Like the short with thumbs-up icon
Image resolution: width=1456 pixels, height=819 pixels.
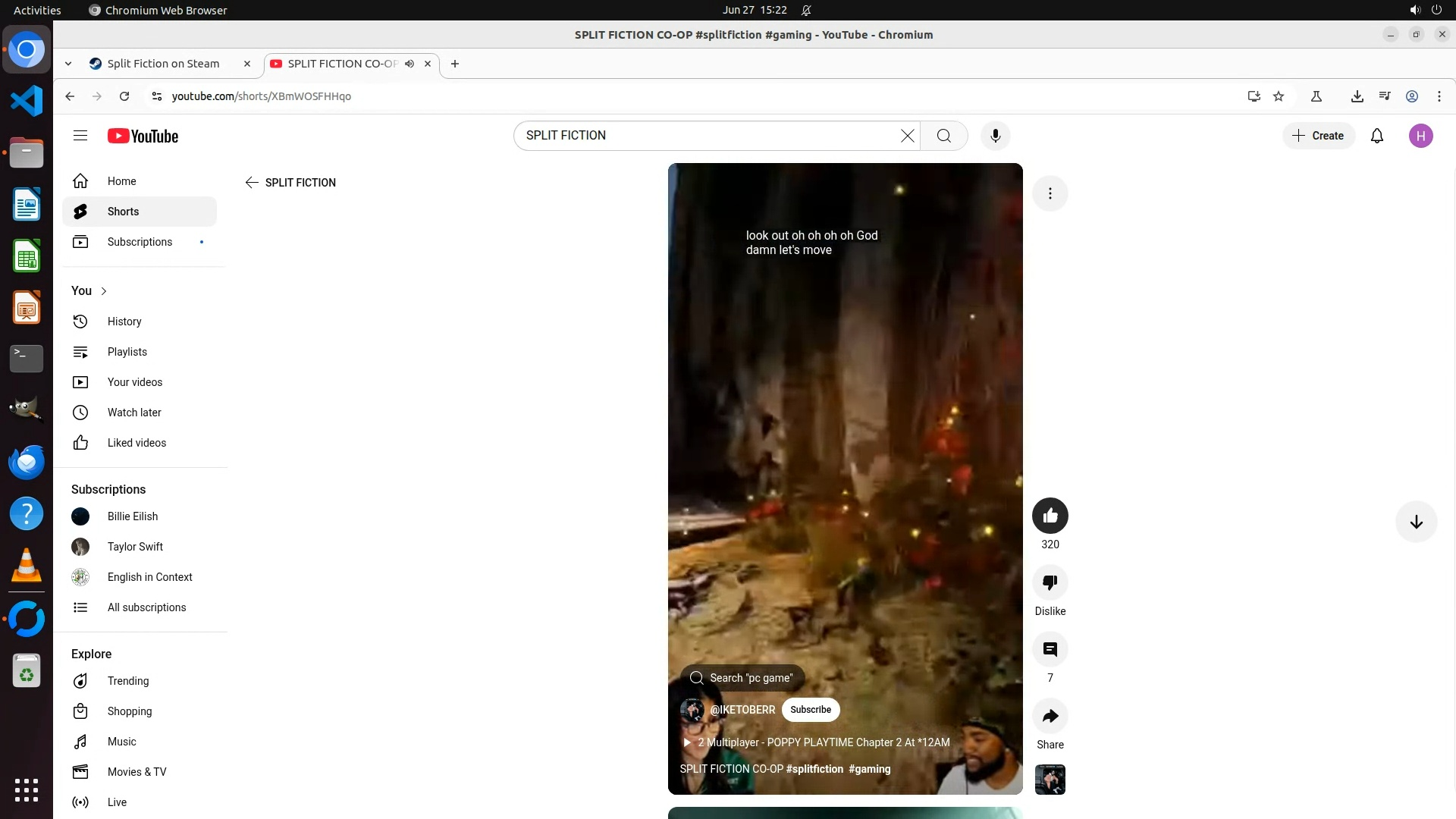1050,516
